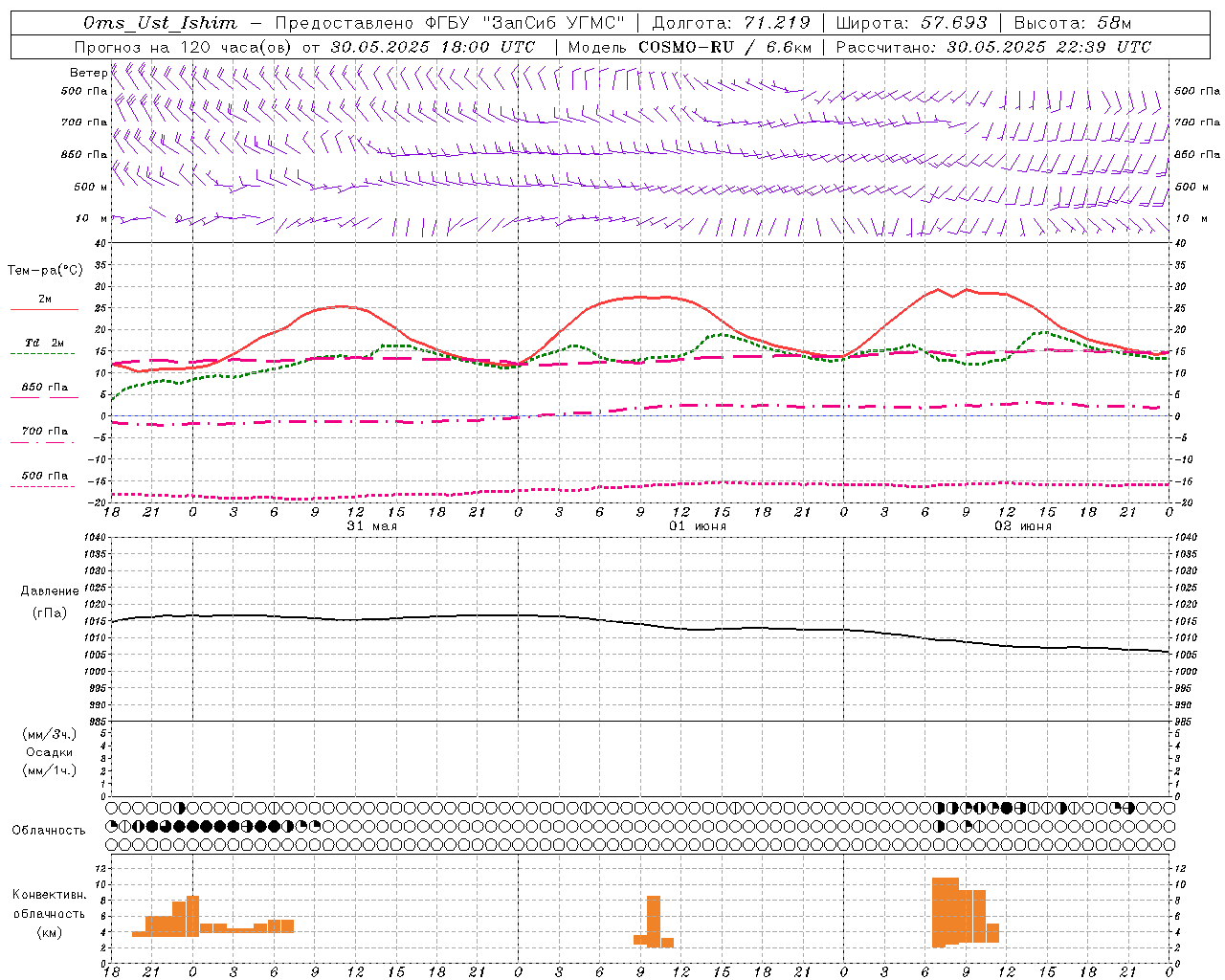Click the 'Долгота: 71.219' value
The image size is (1225, 980).
click(731, 23)
